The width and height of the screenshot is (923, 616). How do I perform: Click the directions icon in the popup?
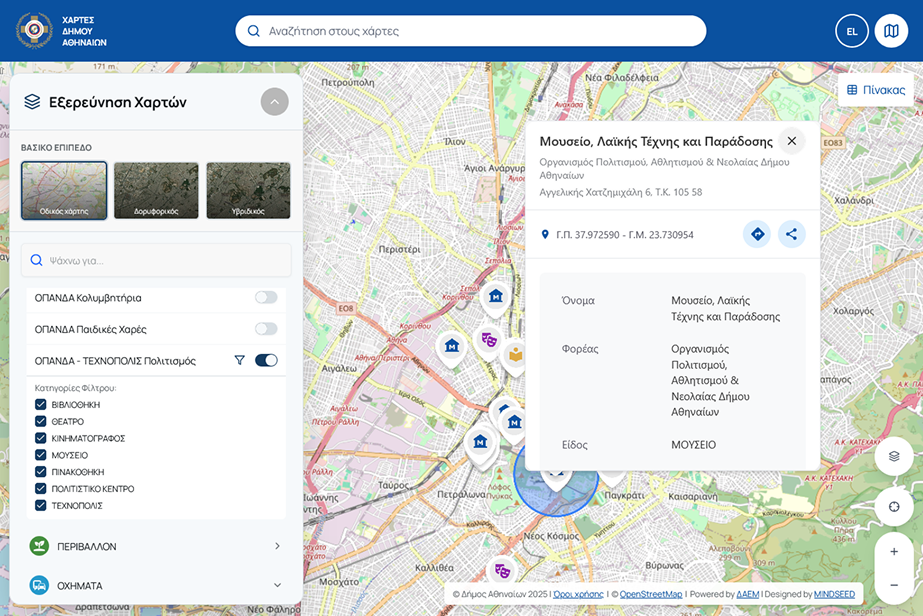(757, 234)
